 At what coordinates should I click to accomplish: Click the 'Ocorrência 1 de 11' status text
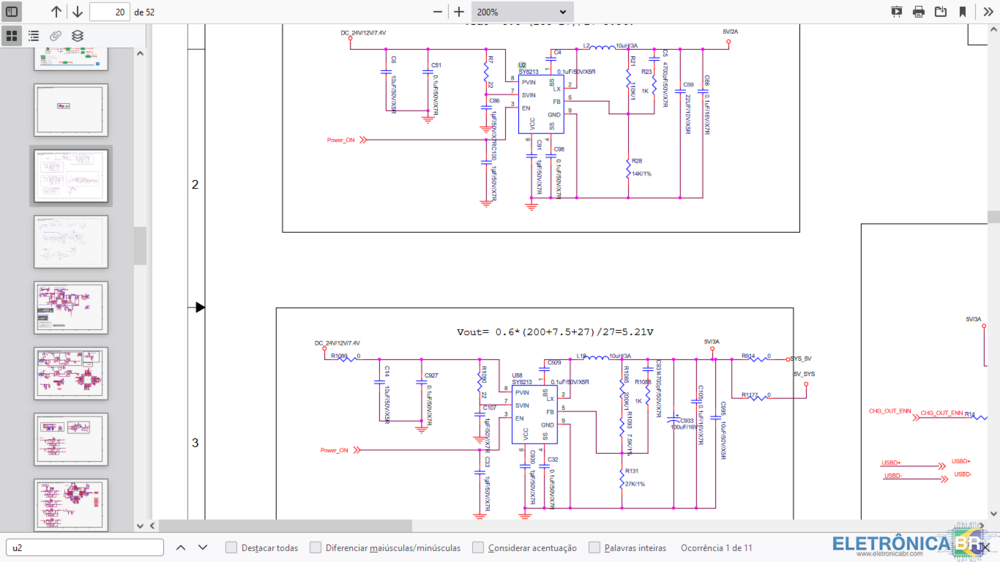(716, 547)
